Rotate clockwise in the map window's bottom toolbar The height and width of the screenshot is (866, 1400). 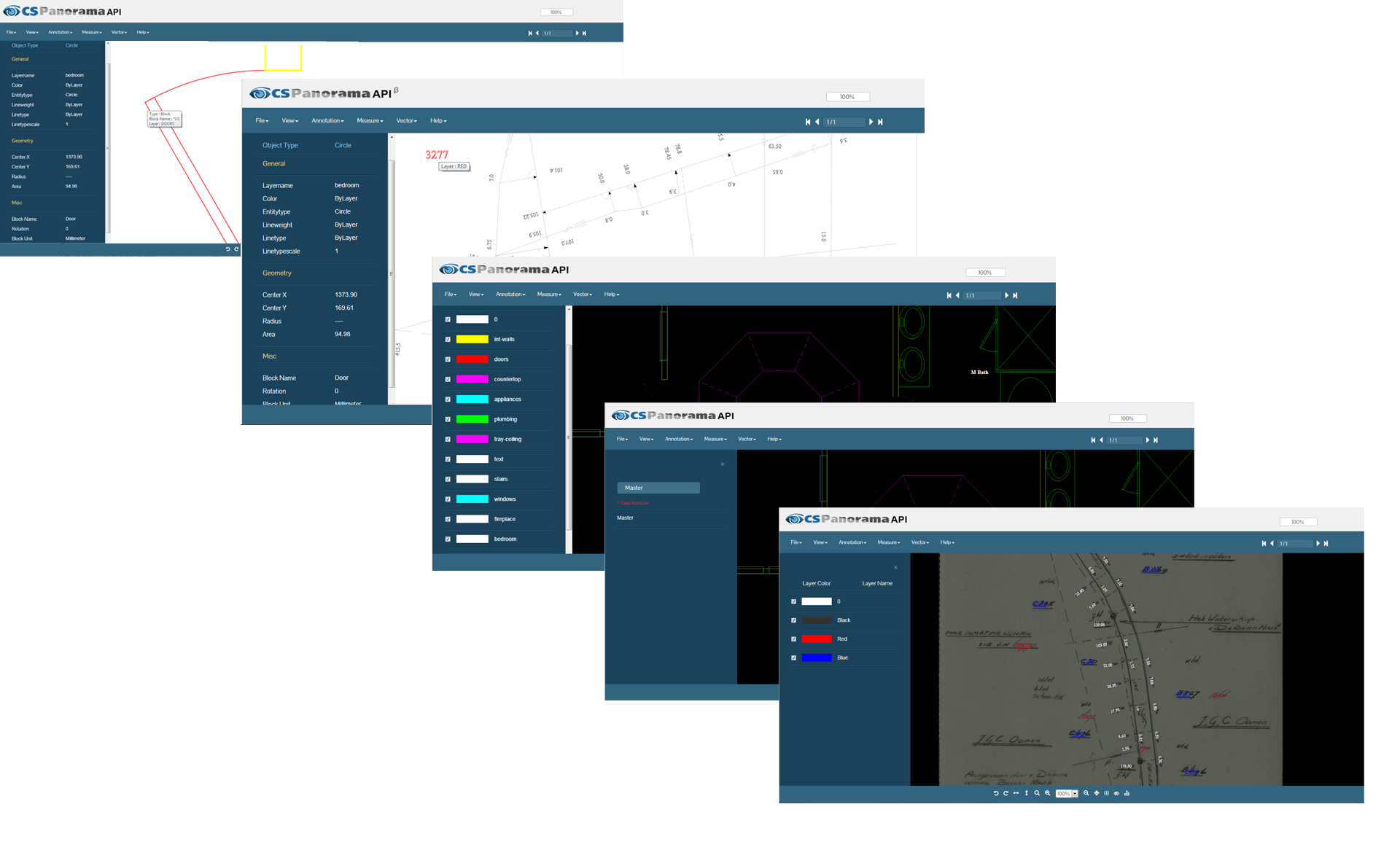tap(1006, 793)
